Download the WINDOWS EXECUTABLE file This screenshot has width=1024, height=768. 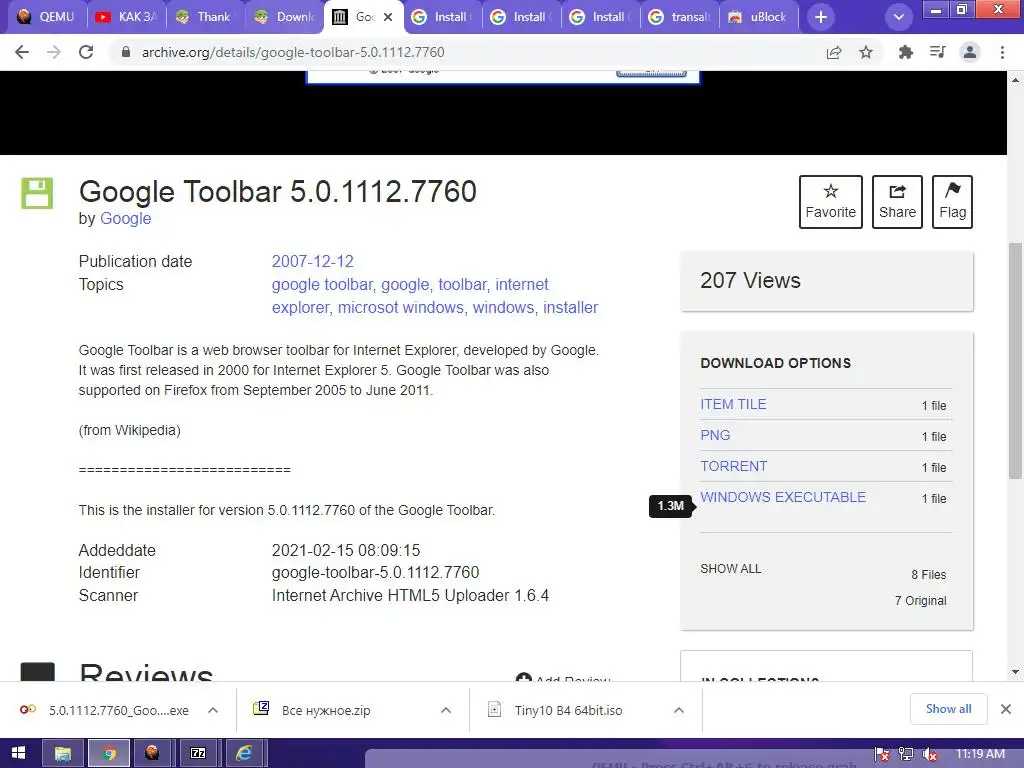click(783, 497)
